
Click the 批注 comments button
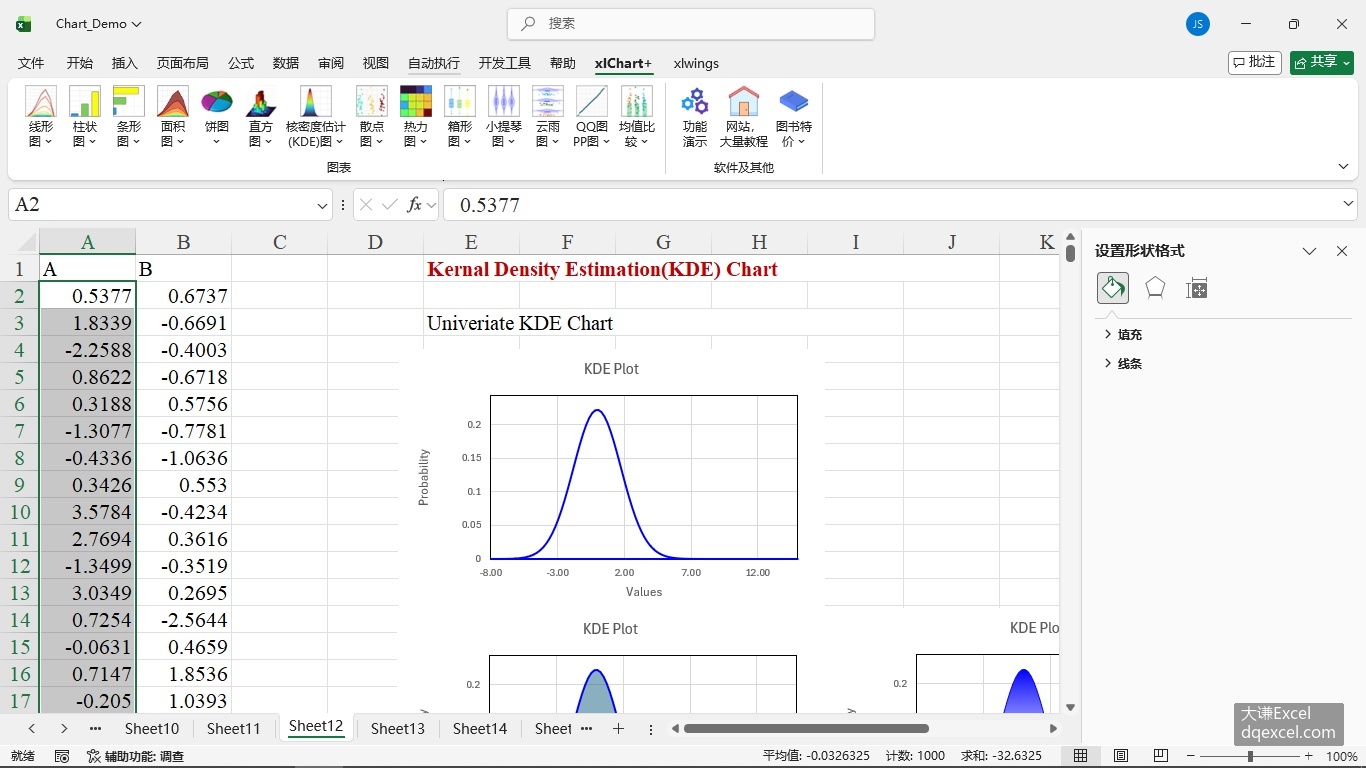point(1255,62)
